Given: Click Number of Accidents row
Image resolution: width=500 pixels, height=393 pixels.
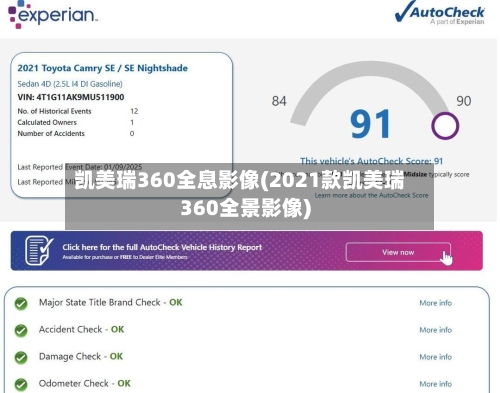Looking at the screenshot, I should pyautogui.click(x=76, y=134).
